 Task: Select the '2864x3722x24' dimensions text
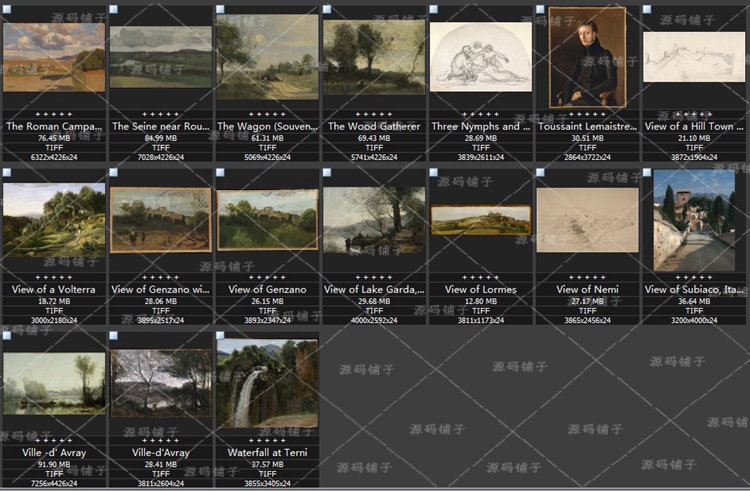(587, 157)
